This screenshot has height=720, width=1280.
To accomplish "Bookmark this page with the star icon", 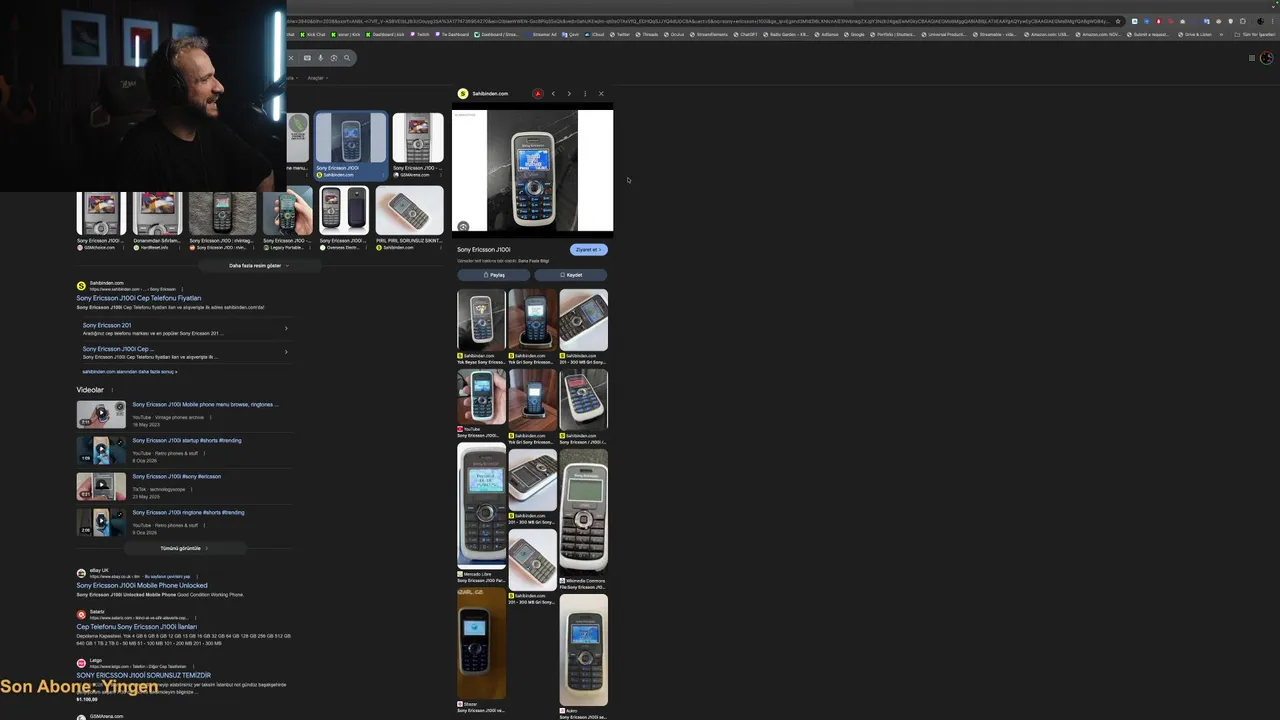I will pos(1118,21).
